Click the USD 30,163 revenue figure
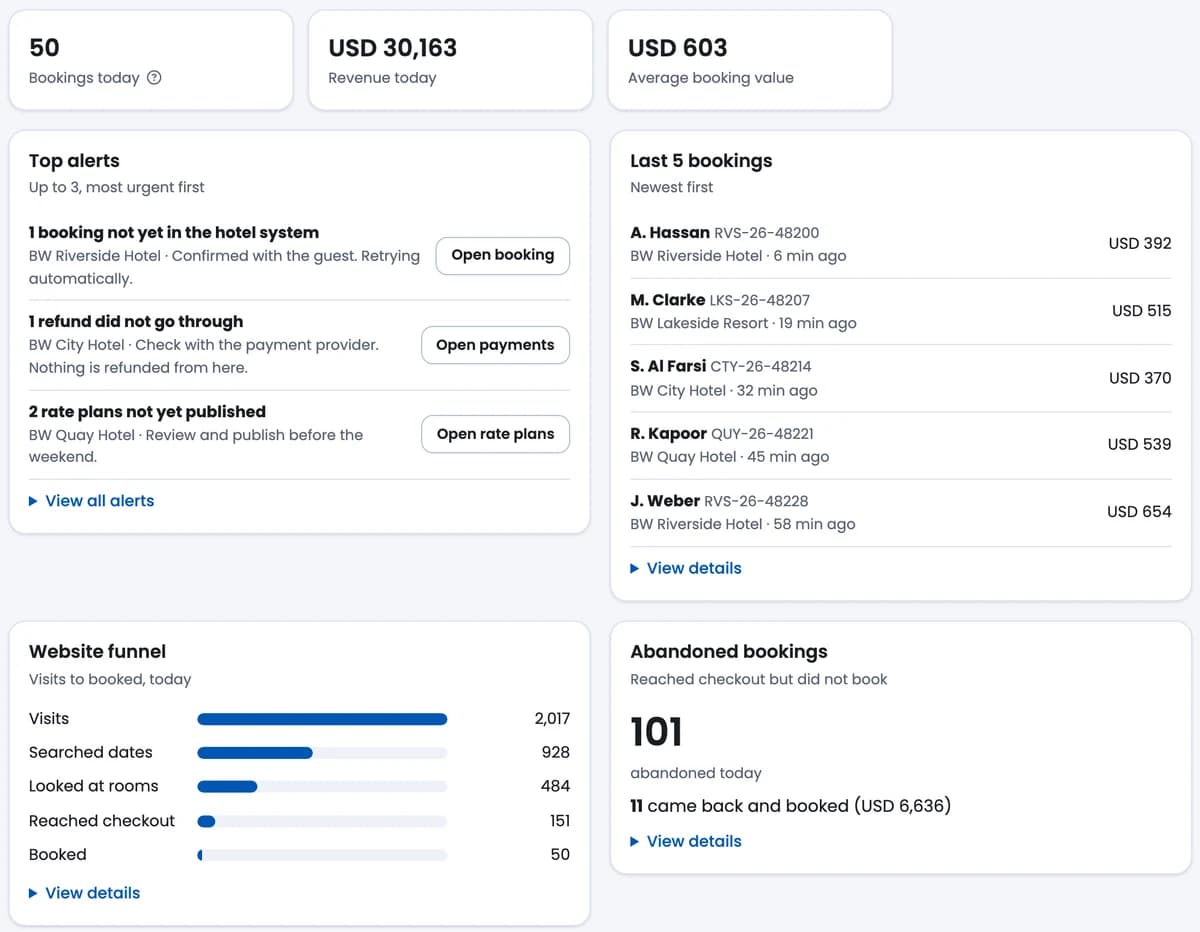 coord(393,47)
